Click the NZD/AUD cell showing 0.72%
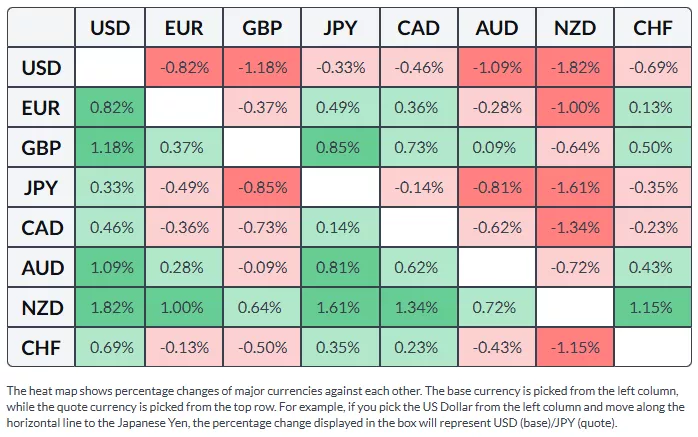 pyautogui.click(x=496, y=308)
